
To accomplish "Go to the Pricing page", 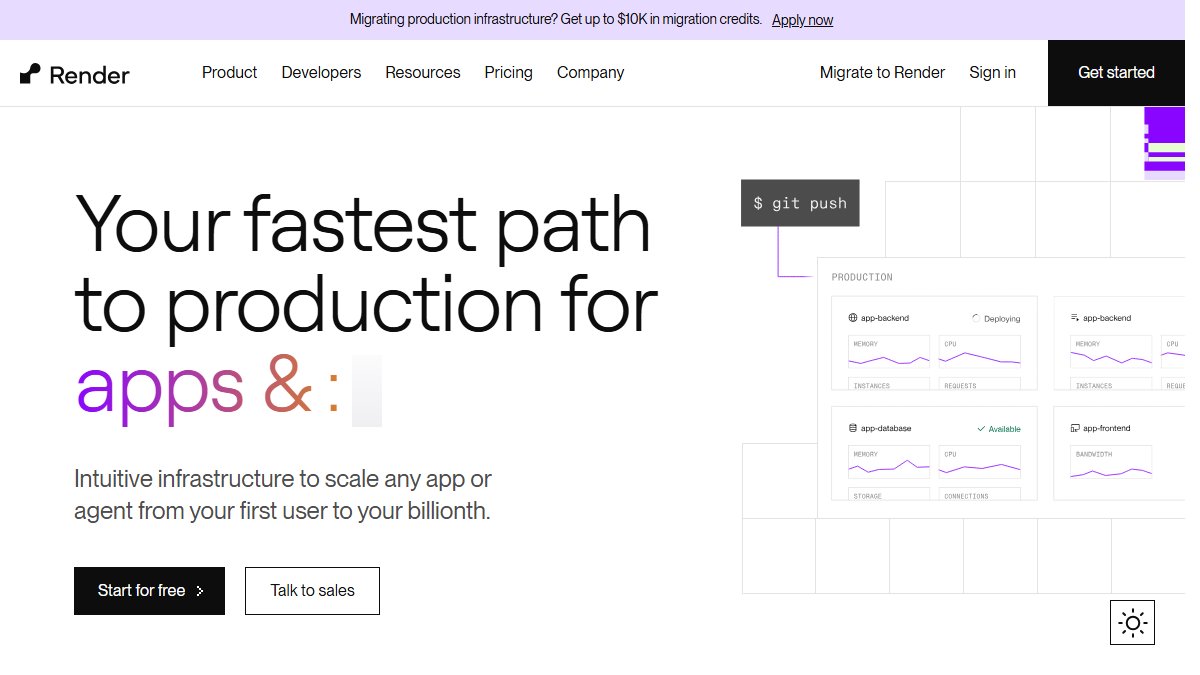I will pos(508,73).
